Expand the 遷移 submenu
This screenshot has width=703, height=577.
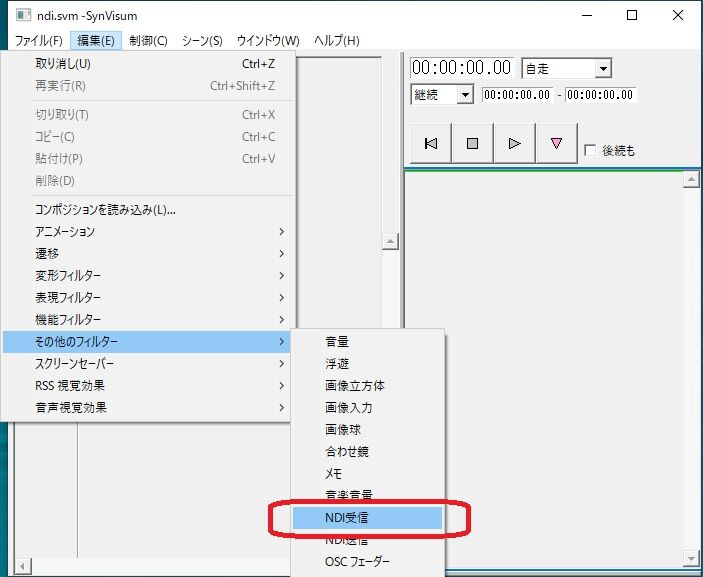coord(148,253)
